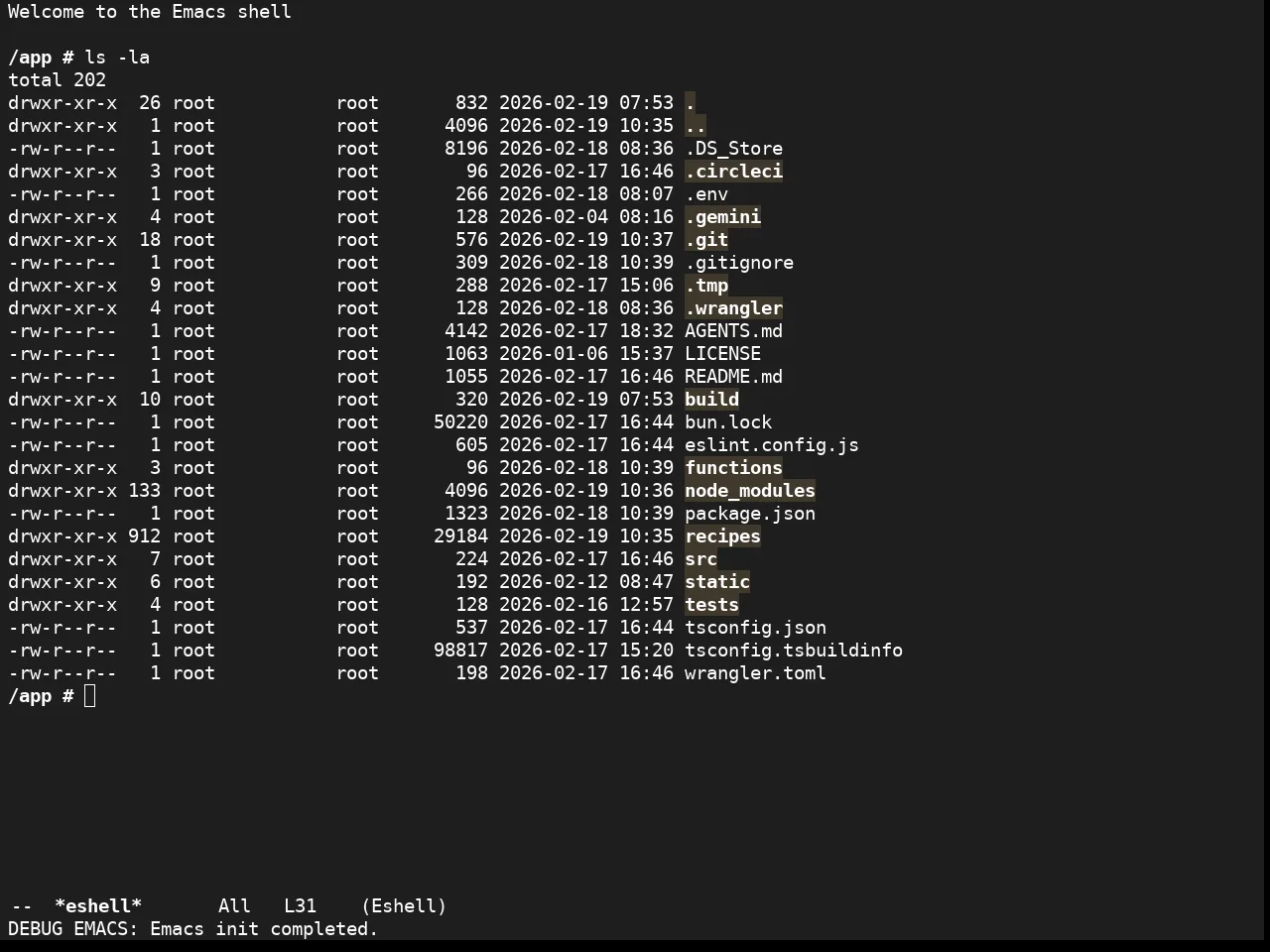Click the .circleci directory name
1270x952 pixels.
click(x=733, y=172)
